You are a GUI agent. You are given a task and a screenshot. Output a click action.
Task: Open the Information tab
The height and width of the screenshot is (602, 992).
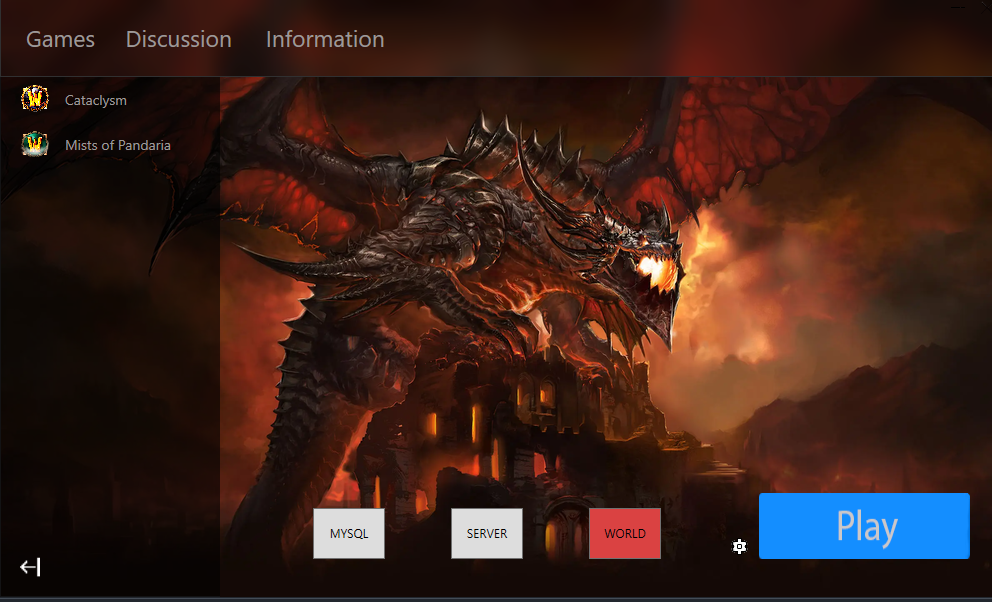(325, 39)
